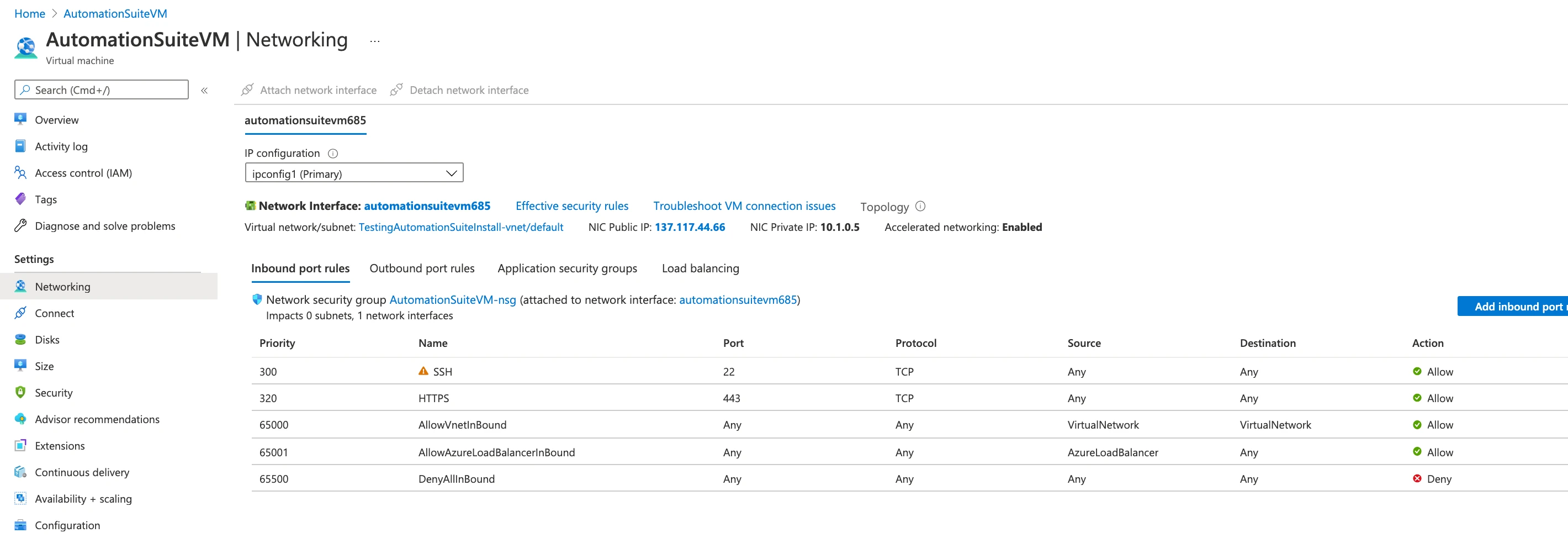This screenshot has height=538, width=1568.
Task: Open Application security groups tab
Action: [x=568, y=268]
